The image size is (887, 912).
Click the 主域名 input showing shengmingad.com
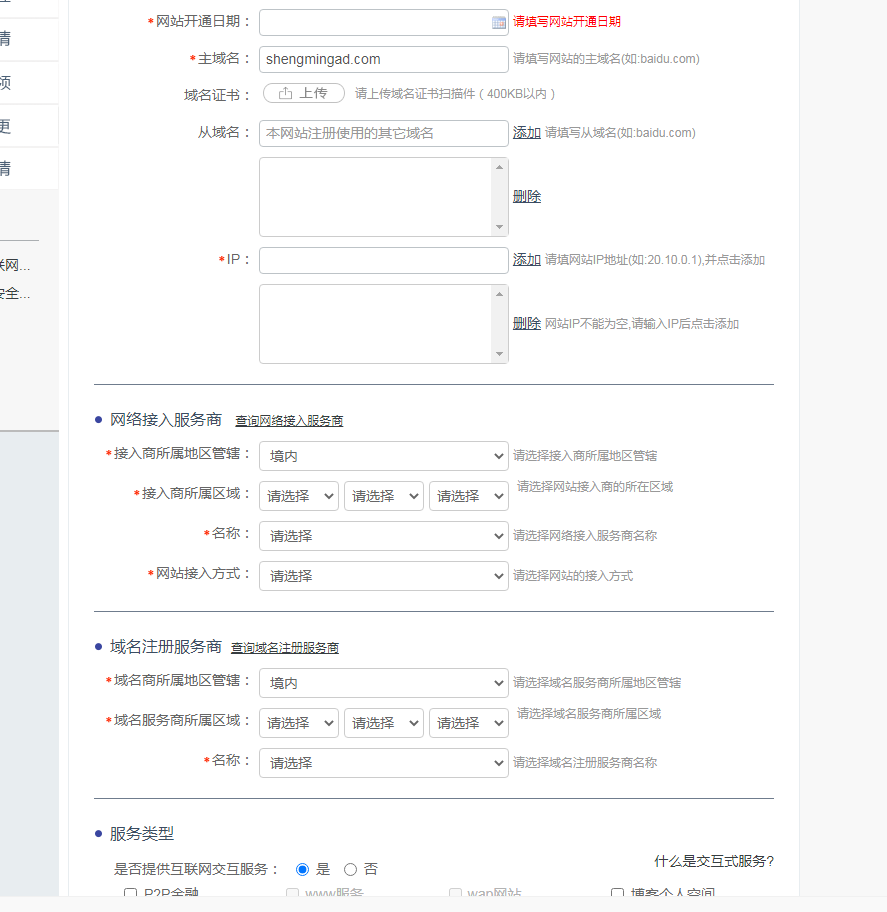click(383, 59)
